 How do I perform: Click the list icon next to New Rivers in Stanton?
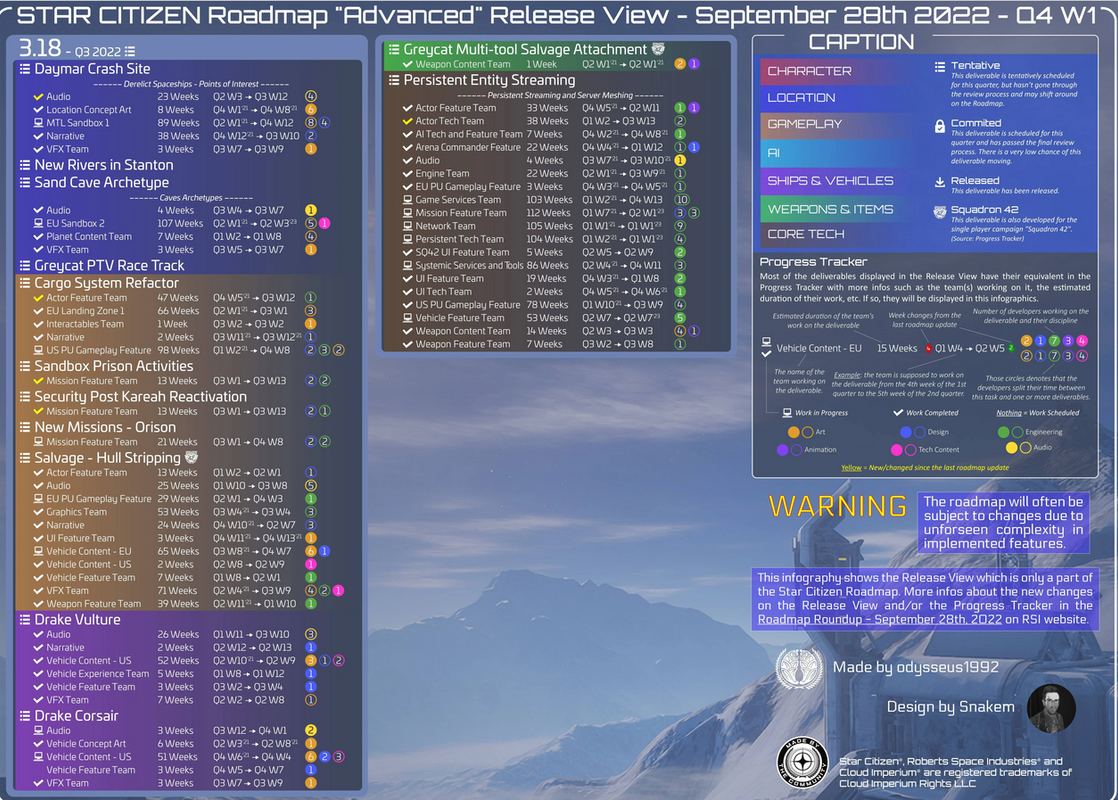coord(25,165)
